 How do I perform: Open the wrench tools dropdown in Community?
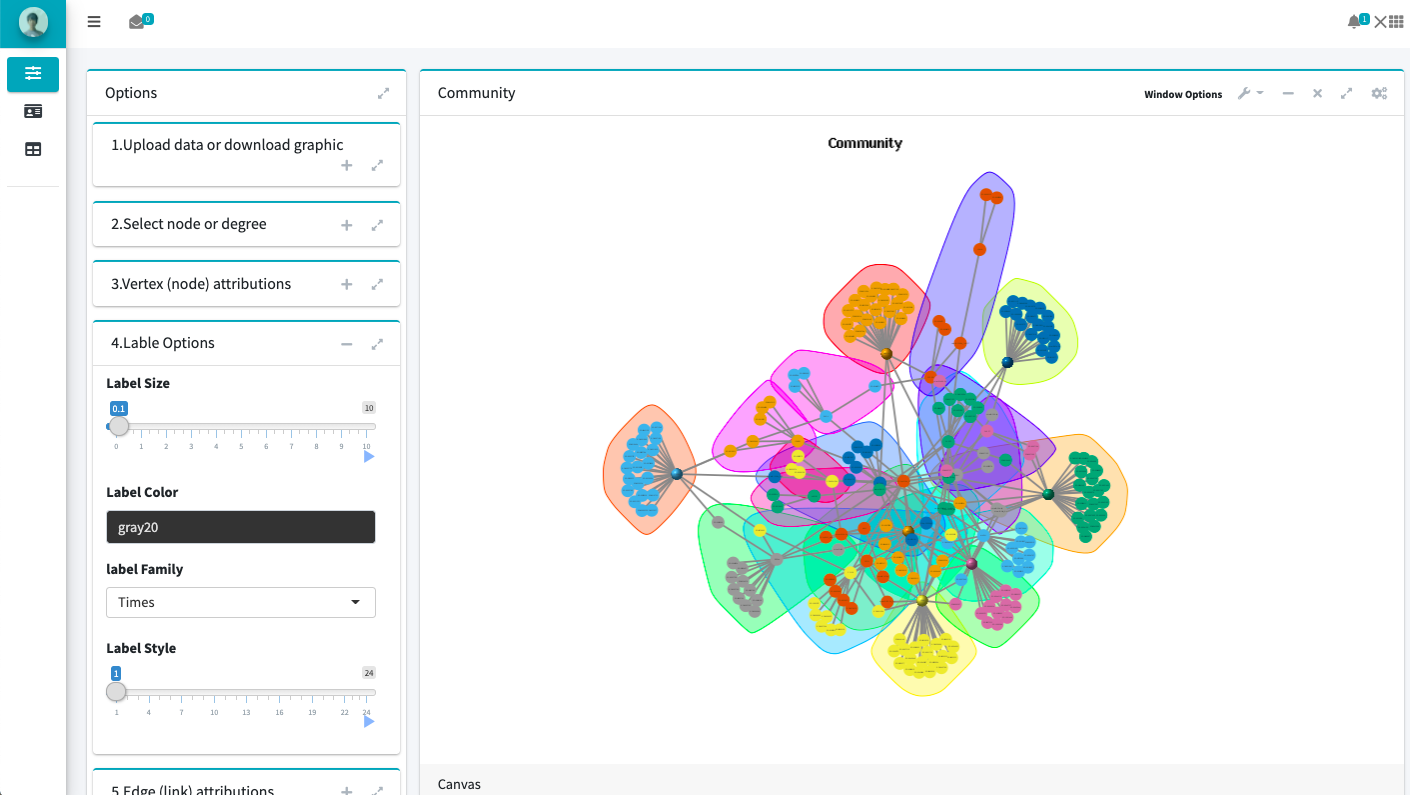[1250, 93]
